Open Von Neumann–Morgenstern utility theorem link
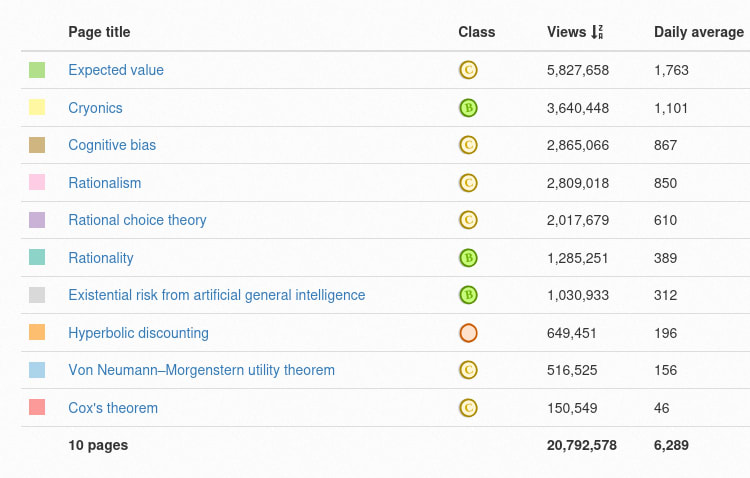This screenshot has width=750, height=478. tap(201, 370)
